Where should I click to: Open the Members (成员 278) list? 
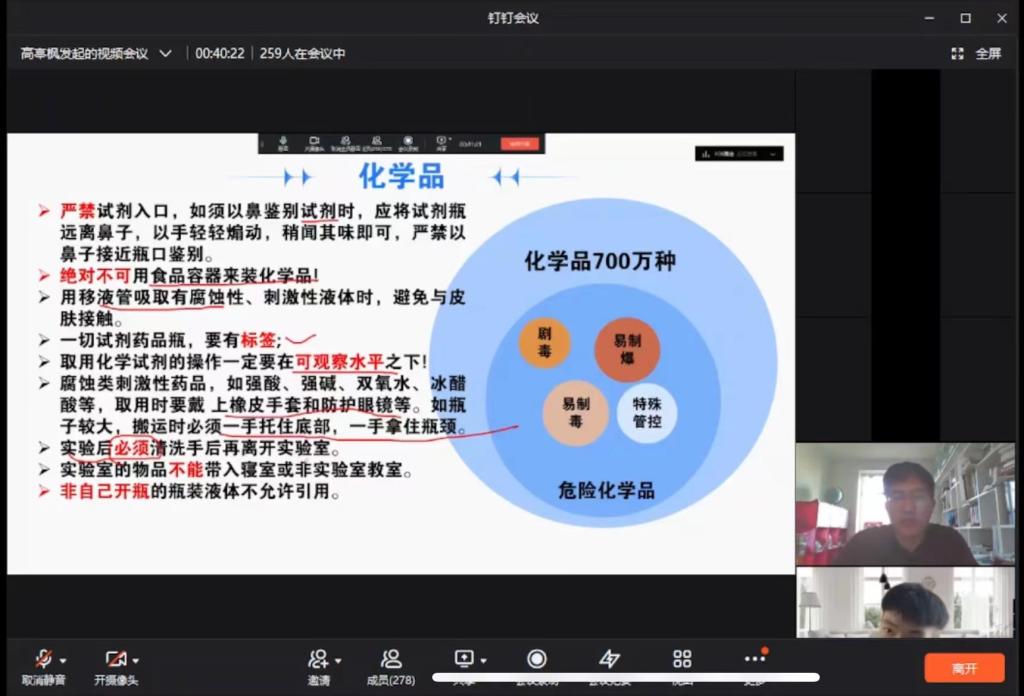[x=391, y=659]
